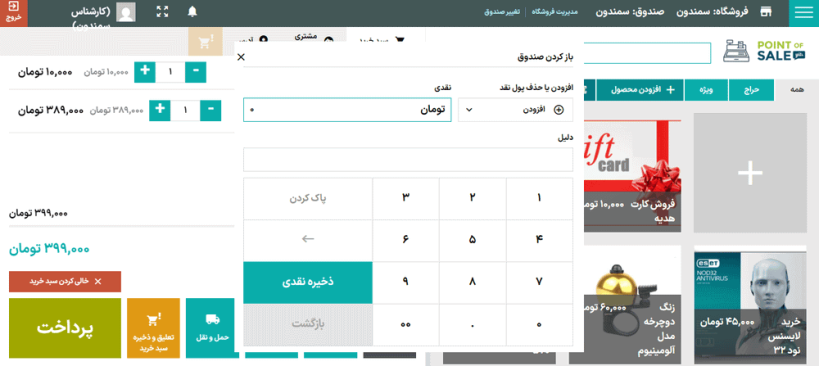This screenshot has width=819, height=366.
Task: Tap keypad digit ۹
Action: tap(406, 282)
